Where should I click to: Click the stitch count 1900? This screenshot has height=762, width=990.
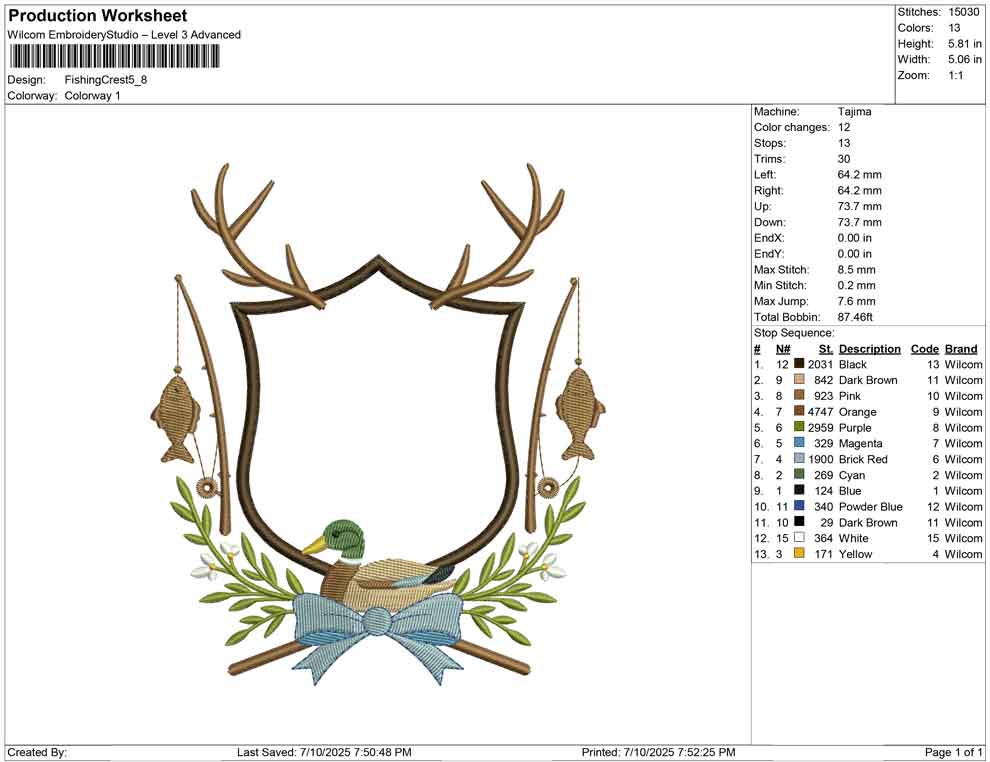820,459
